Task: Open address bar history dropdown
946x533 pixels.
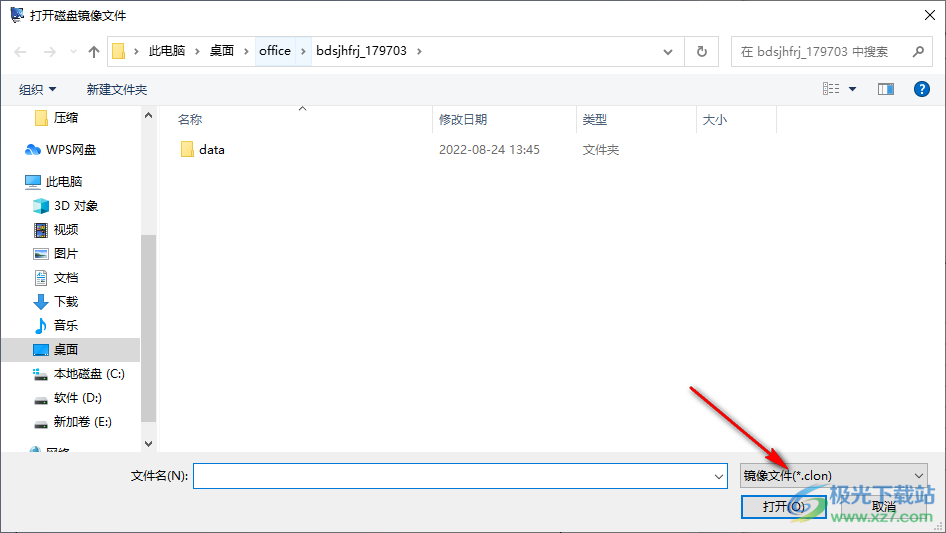Action: tap(668, 52)
